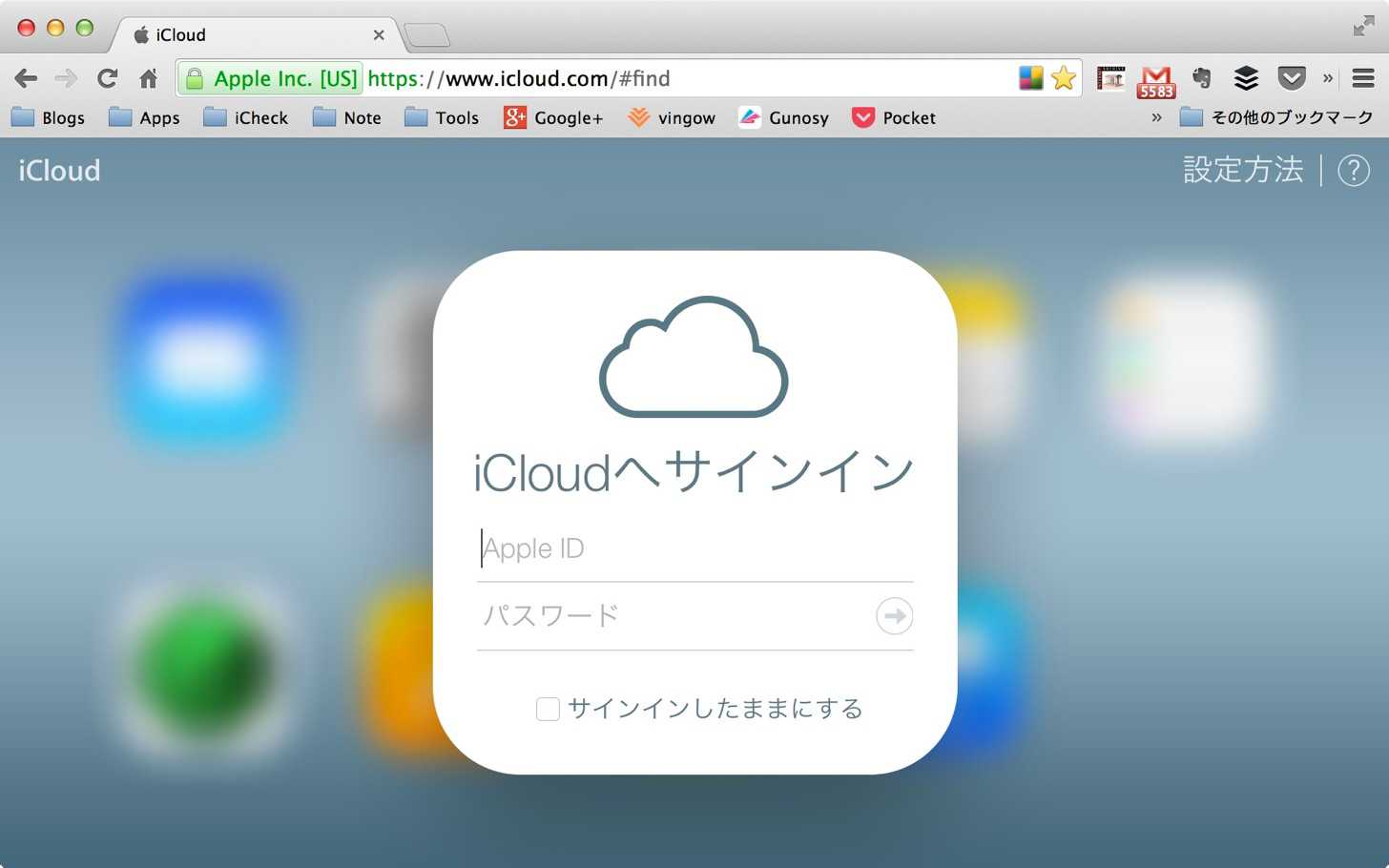This screenshot has width=1389, height=868.
Task: Focus the Apple ID input field
Action: (695, 548)
